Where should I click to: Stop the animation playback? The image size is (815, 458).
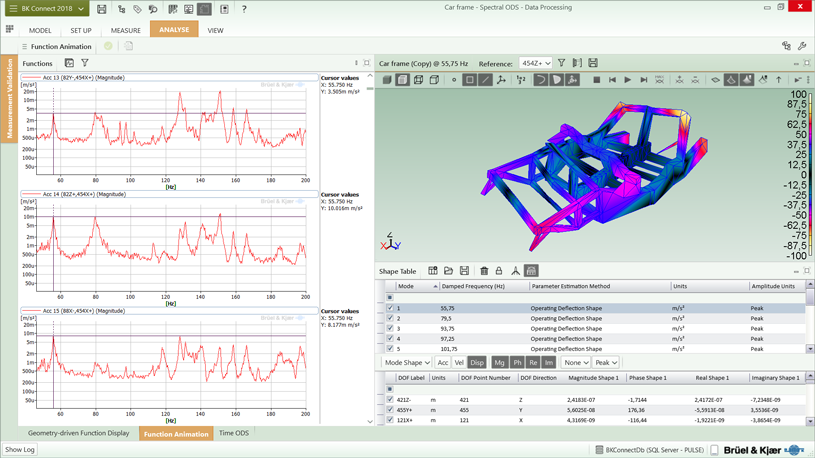tap(597, 80)
